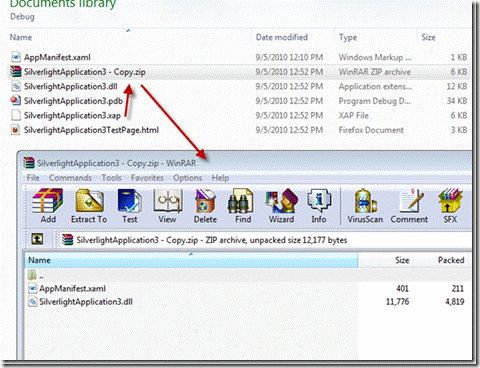Select the 'SilverlightApplication3.dll' name in Explorer
Image resolution: width=480 pixels, height=368 pixels.
71,86
